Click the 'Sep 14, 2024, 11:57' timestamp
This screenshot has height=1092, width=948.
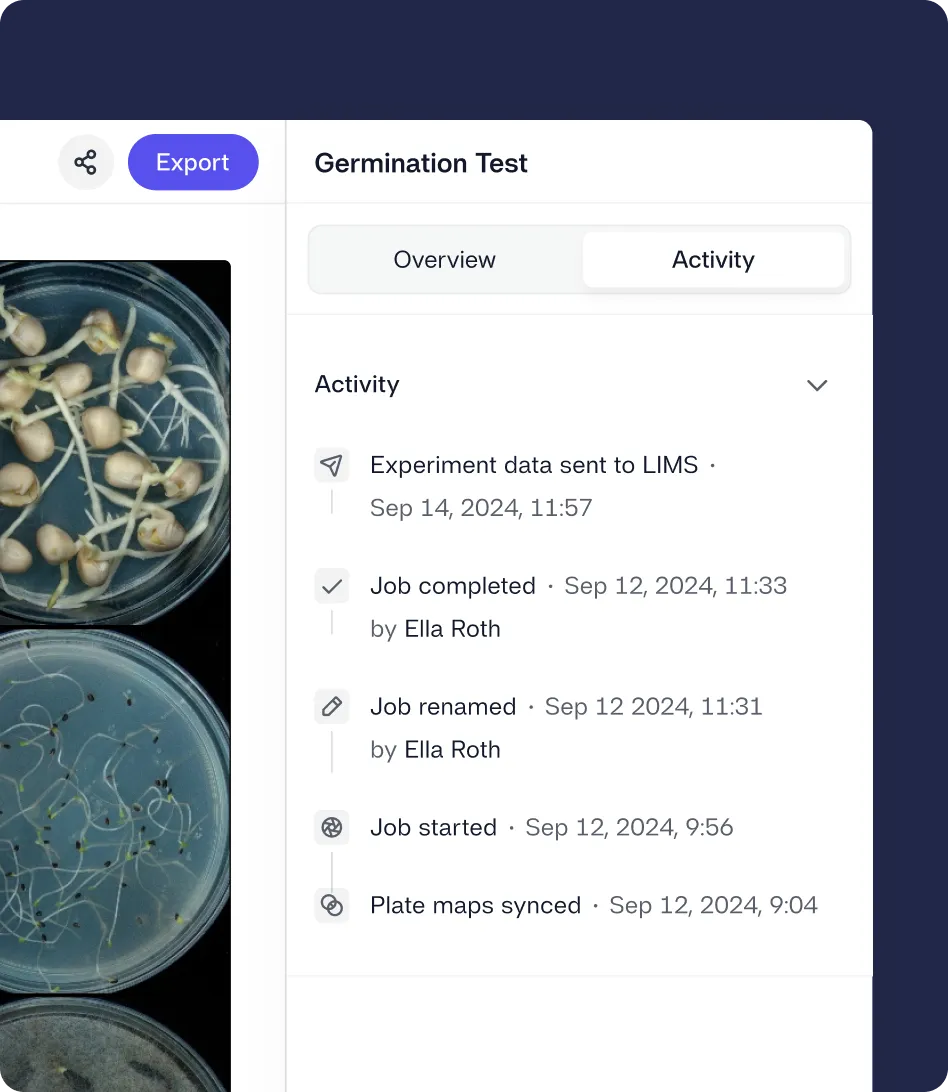[481, 508]
